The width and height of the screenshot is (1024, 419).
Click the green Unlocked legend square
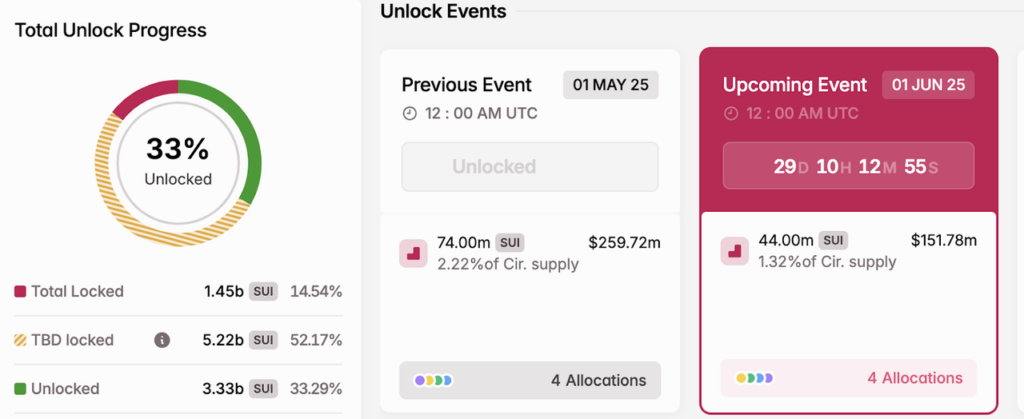(20, 389)
